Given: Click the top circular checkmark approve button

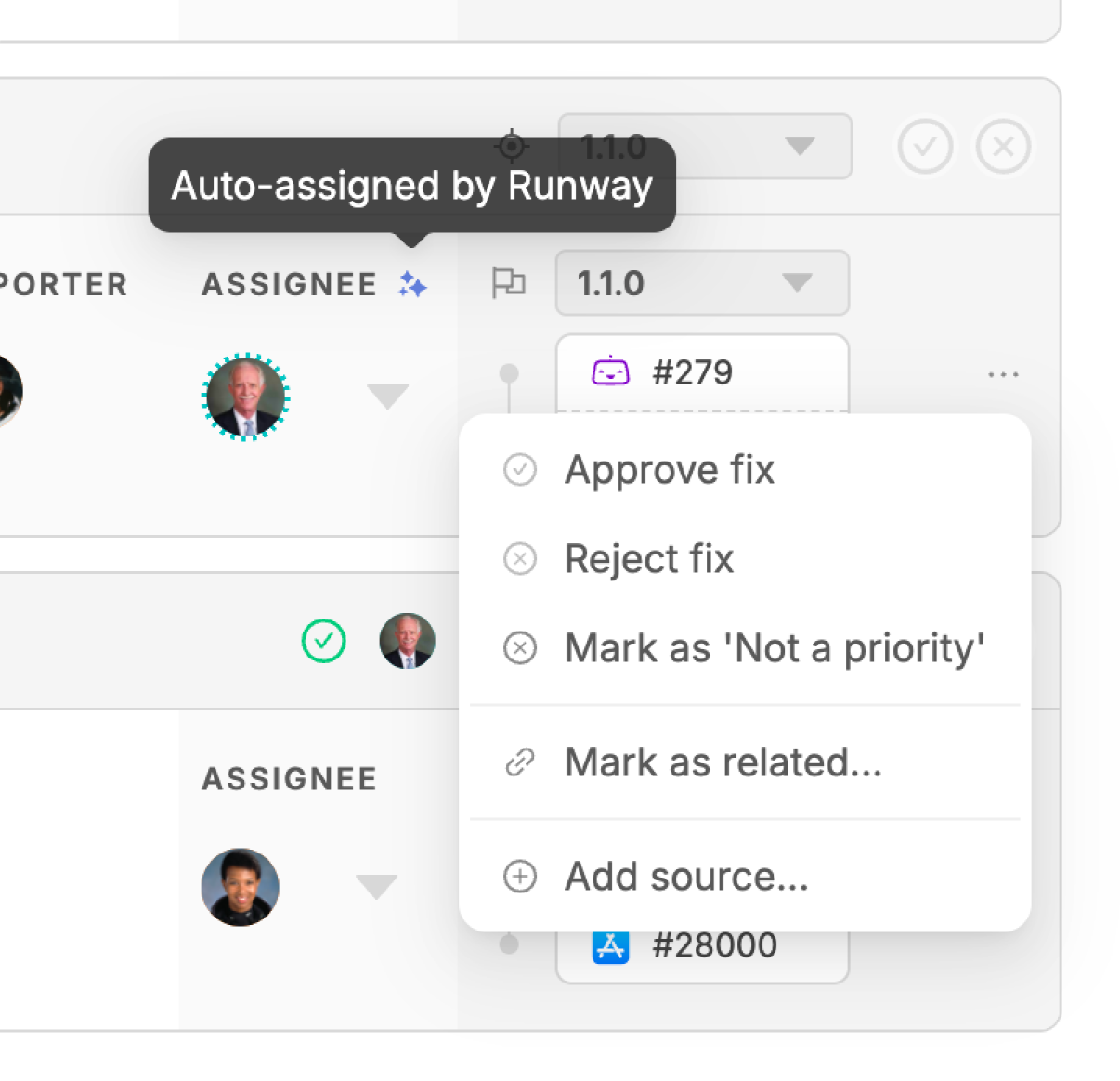Looking at the screenshot, I should (925, 146).
